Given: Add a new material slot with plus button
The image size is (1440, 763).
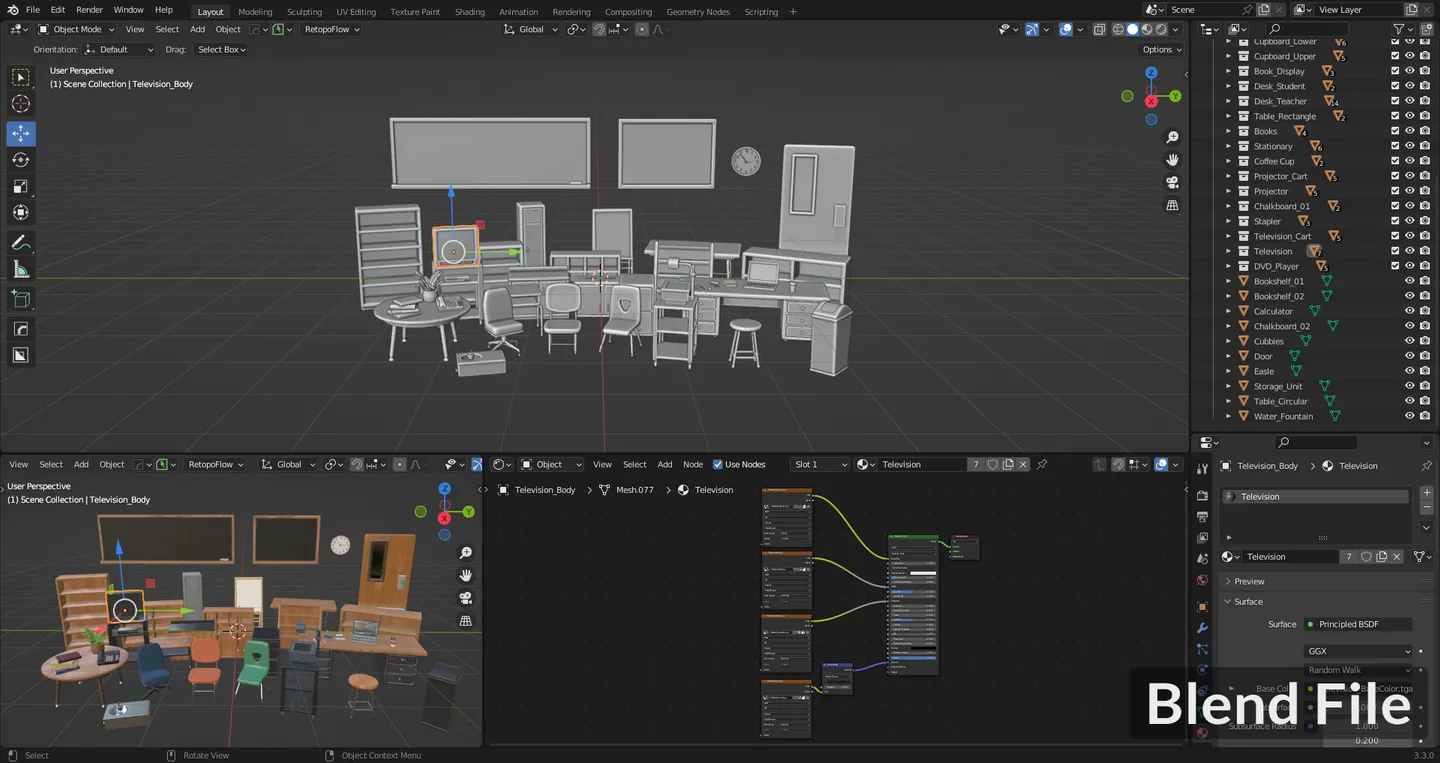Looking at the screenshot, I should [x=1427, y=493].
